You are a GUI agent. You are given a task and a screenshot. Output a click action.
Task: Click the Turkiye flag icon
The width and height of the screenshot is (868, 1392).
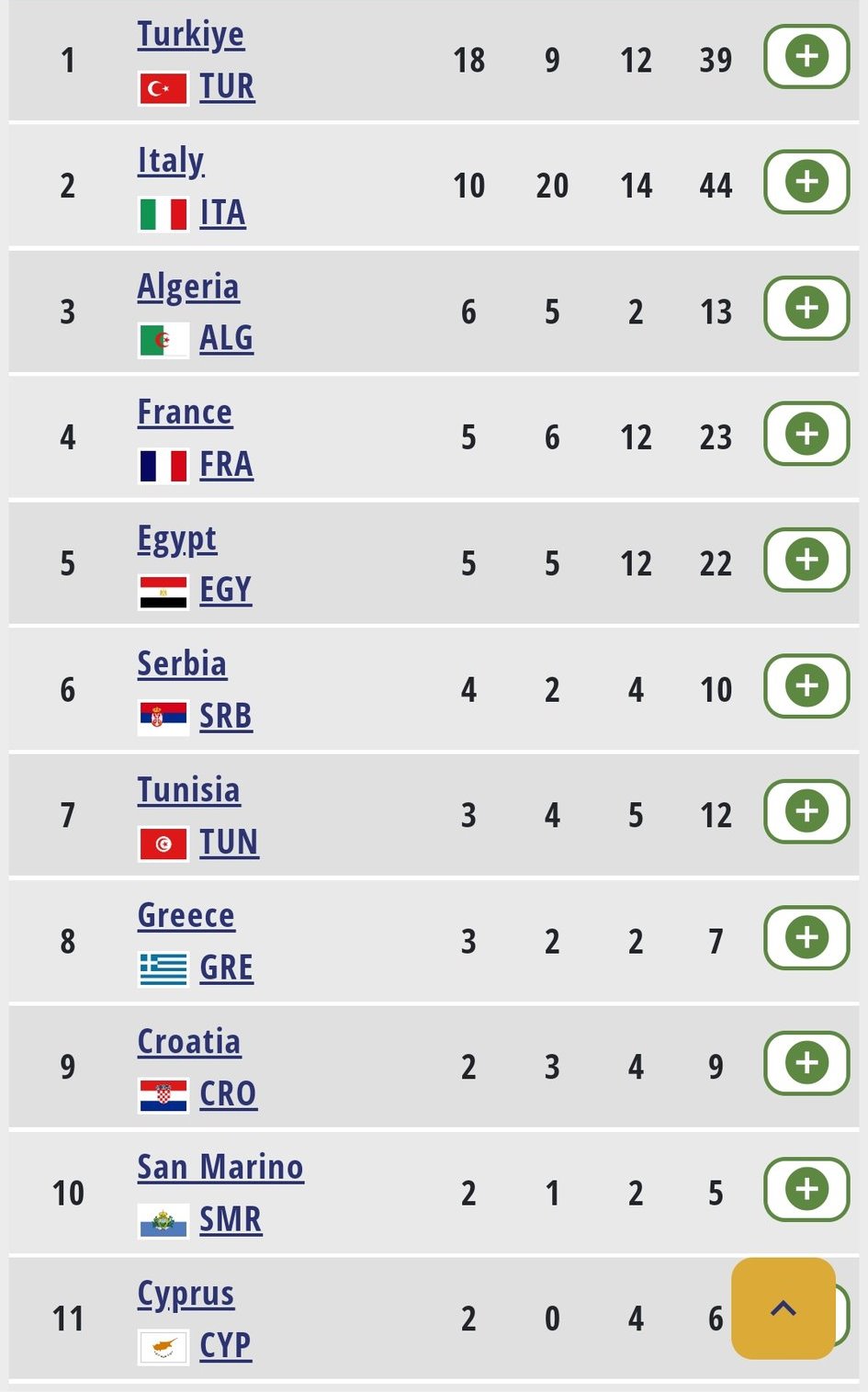pyautogui.click(x=163, y=88)
